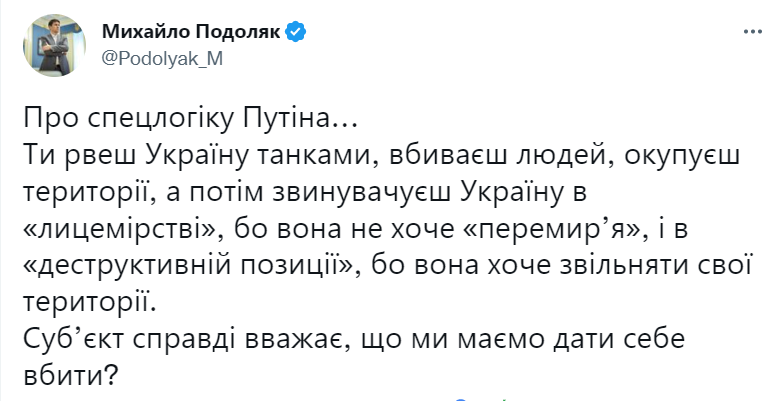Image resolution: width=784 pixels, height=401 pixels.
Task: Click the words 'Ти рвеш Україну танками'
Action: (x=198, y=156)
